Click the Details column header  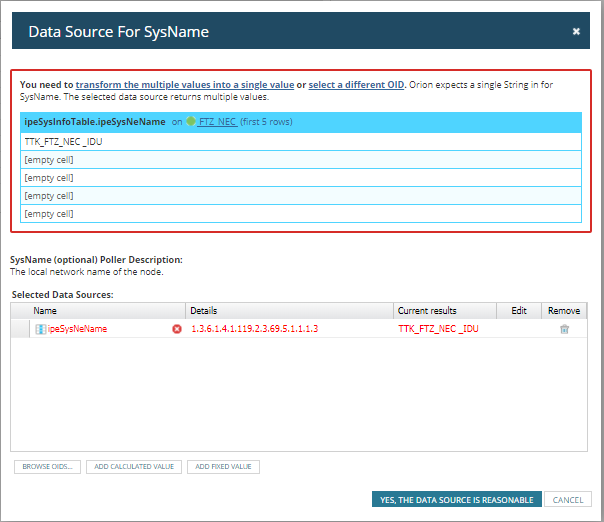pyautogui.click(x=289, y=311)
